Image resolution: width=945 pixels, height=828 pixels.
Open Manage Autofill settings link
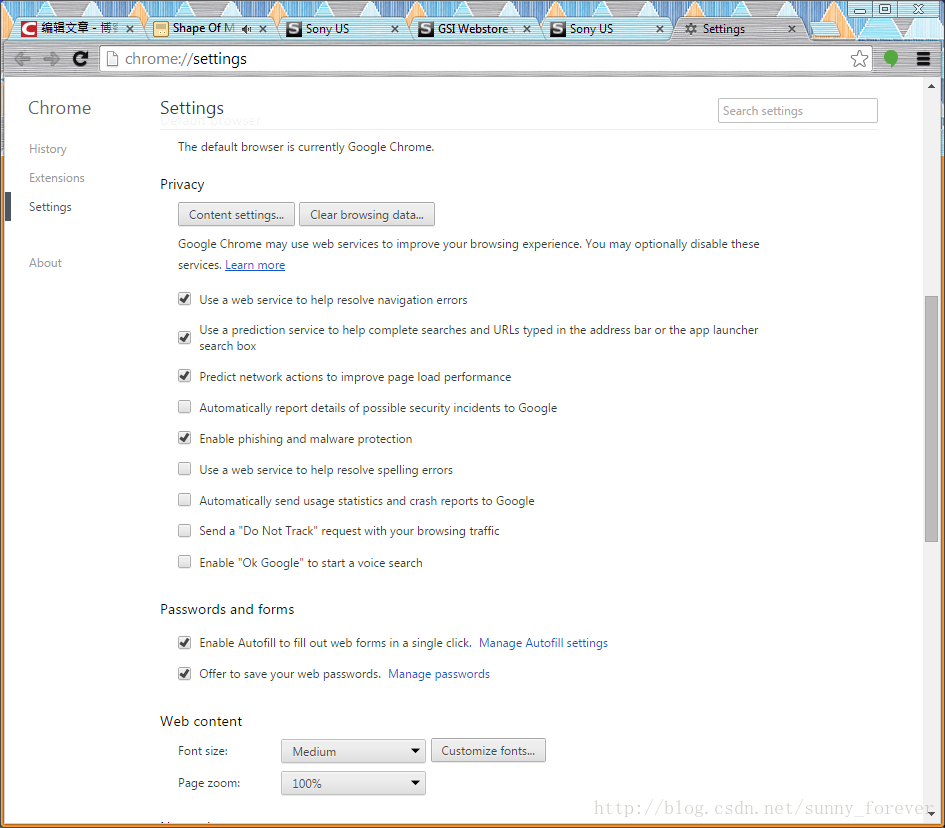point(543,643)
